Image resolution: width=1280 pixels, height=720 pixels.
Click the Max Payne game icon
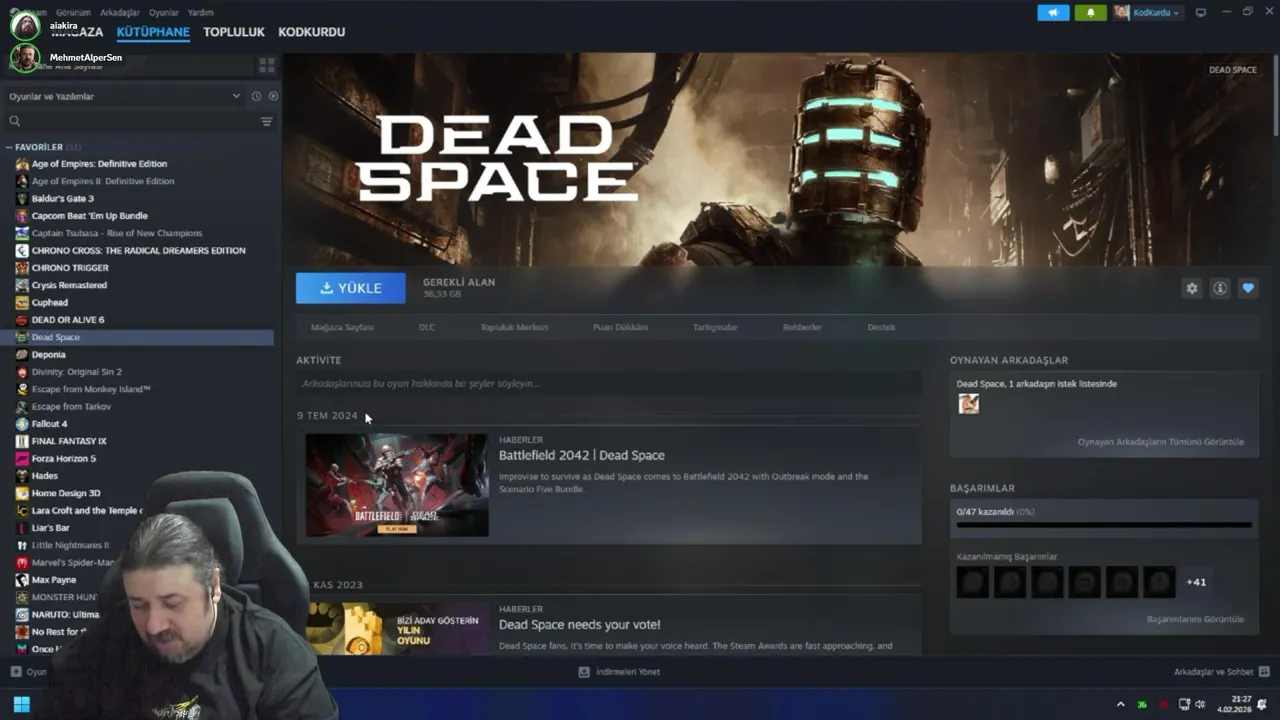click(x=22, y=580)
